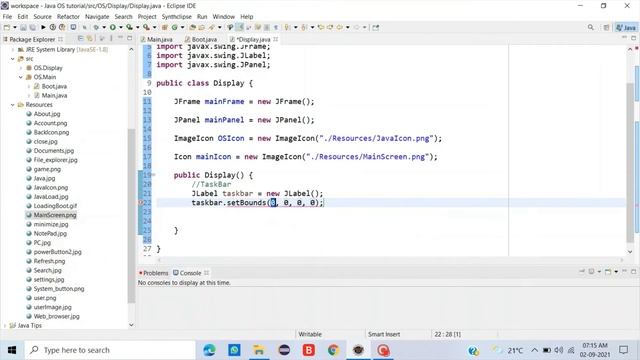640x360 pixels.
Task: Click line 22 error marker in gutter
Action: coord(141,203)
